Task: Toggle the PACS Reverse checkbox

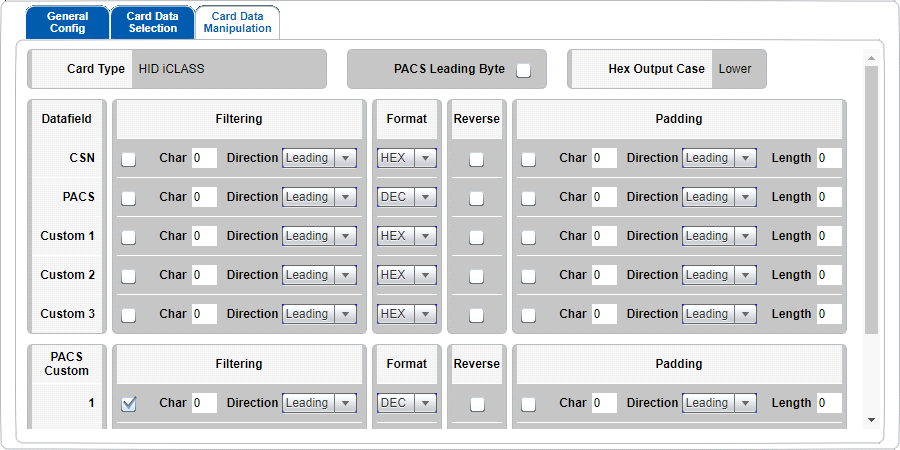Action: (x=477, y=198)
